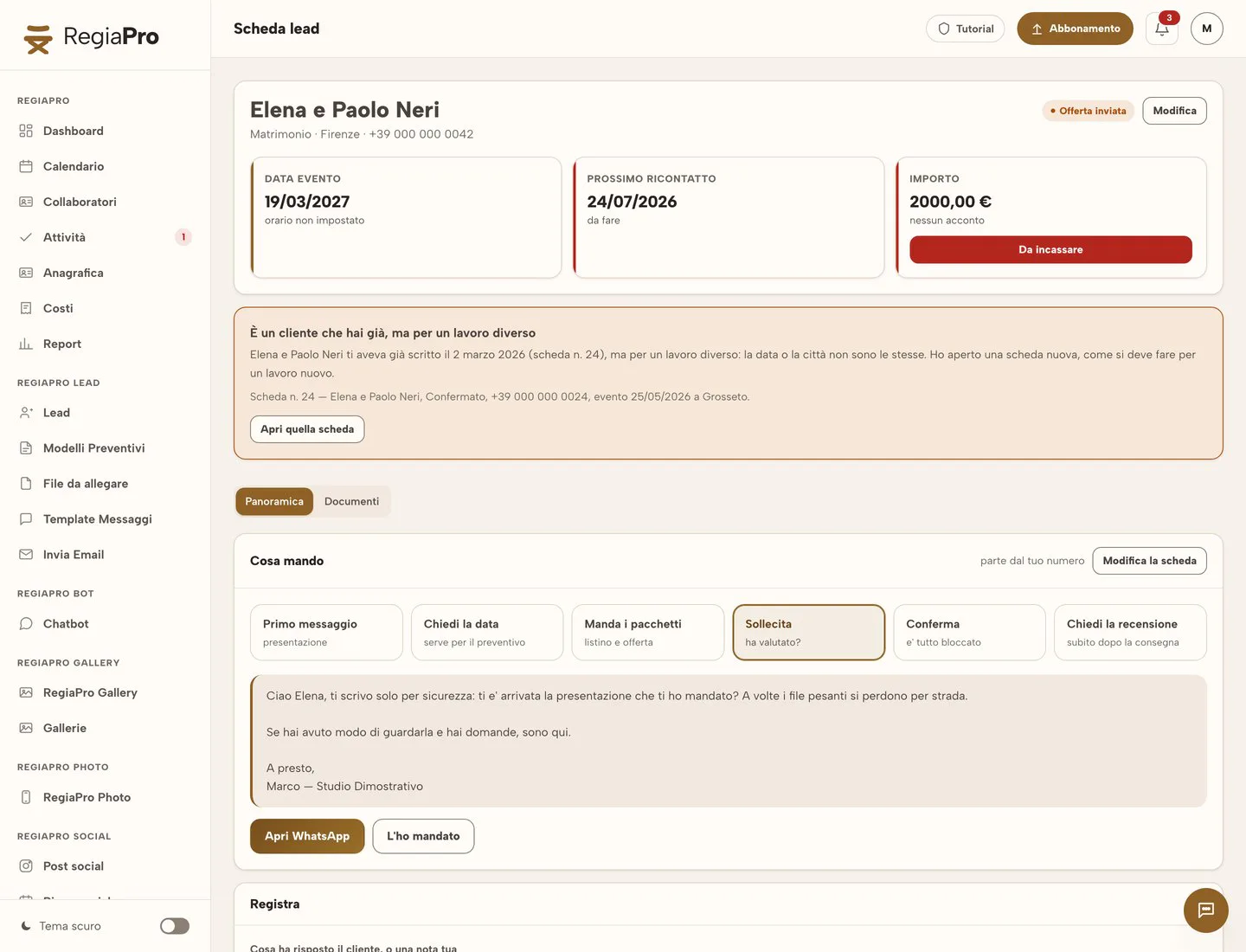Click the Modelli Preventivi document icon
This screenshot has height=952, width=1246.
click(26, 448)
